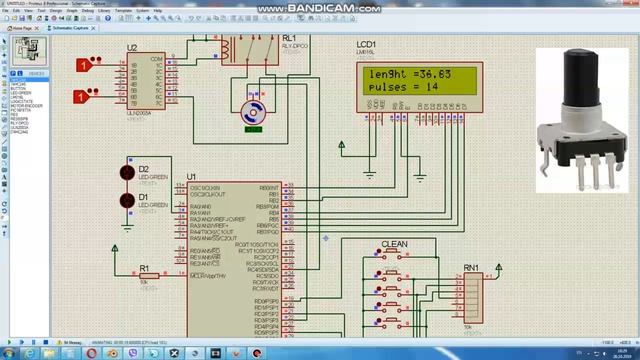The width and height of the screenshot is (640, 360).
Task: Click the horizontal mirror flip icon
Action: tap(4, 227)
